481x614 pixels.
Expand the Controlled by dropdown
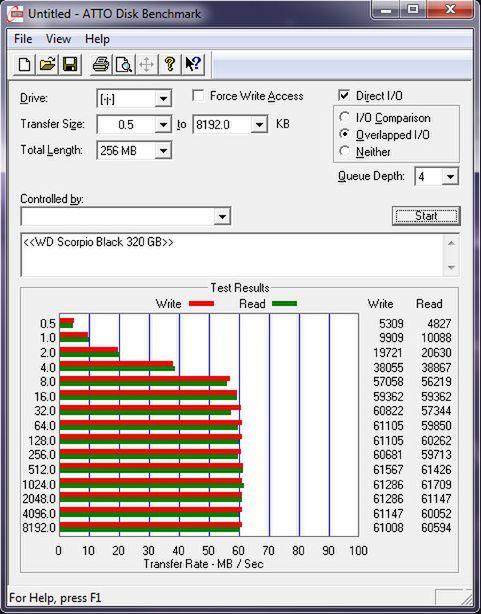tap(222, 216)
